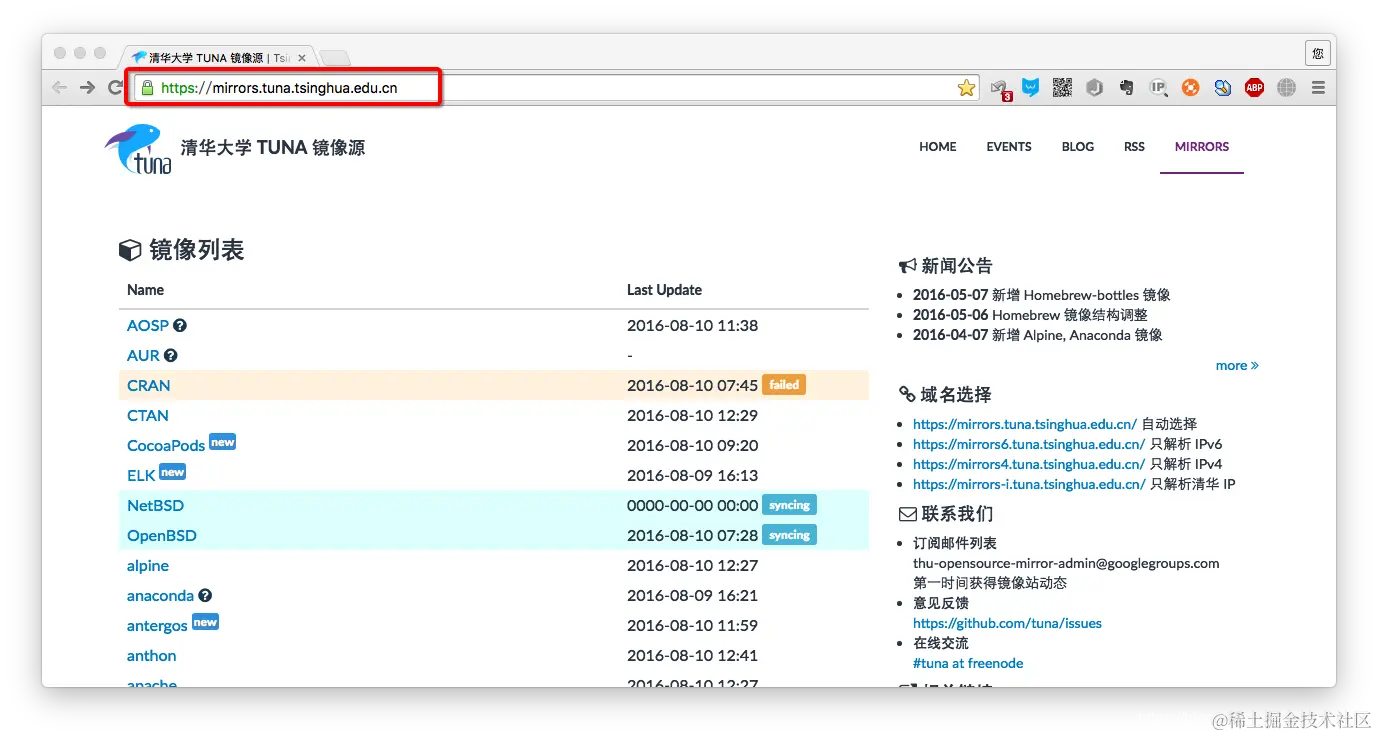The width and height of the screenshot is (1378, 737).
Task: Open the AOSP mirror link
Action: pos(148,325)
